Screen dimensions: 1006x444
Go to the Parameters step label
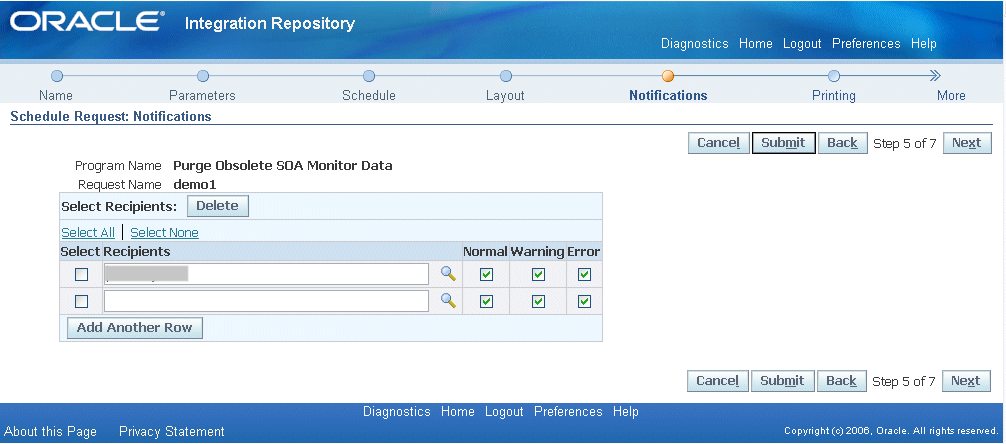(202, 96)
